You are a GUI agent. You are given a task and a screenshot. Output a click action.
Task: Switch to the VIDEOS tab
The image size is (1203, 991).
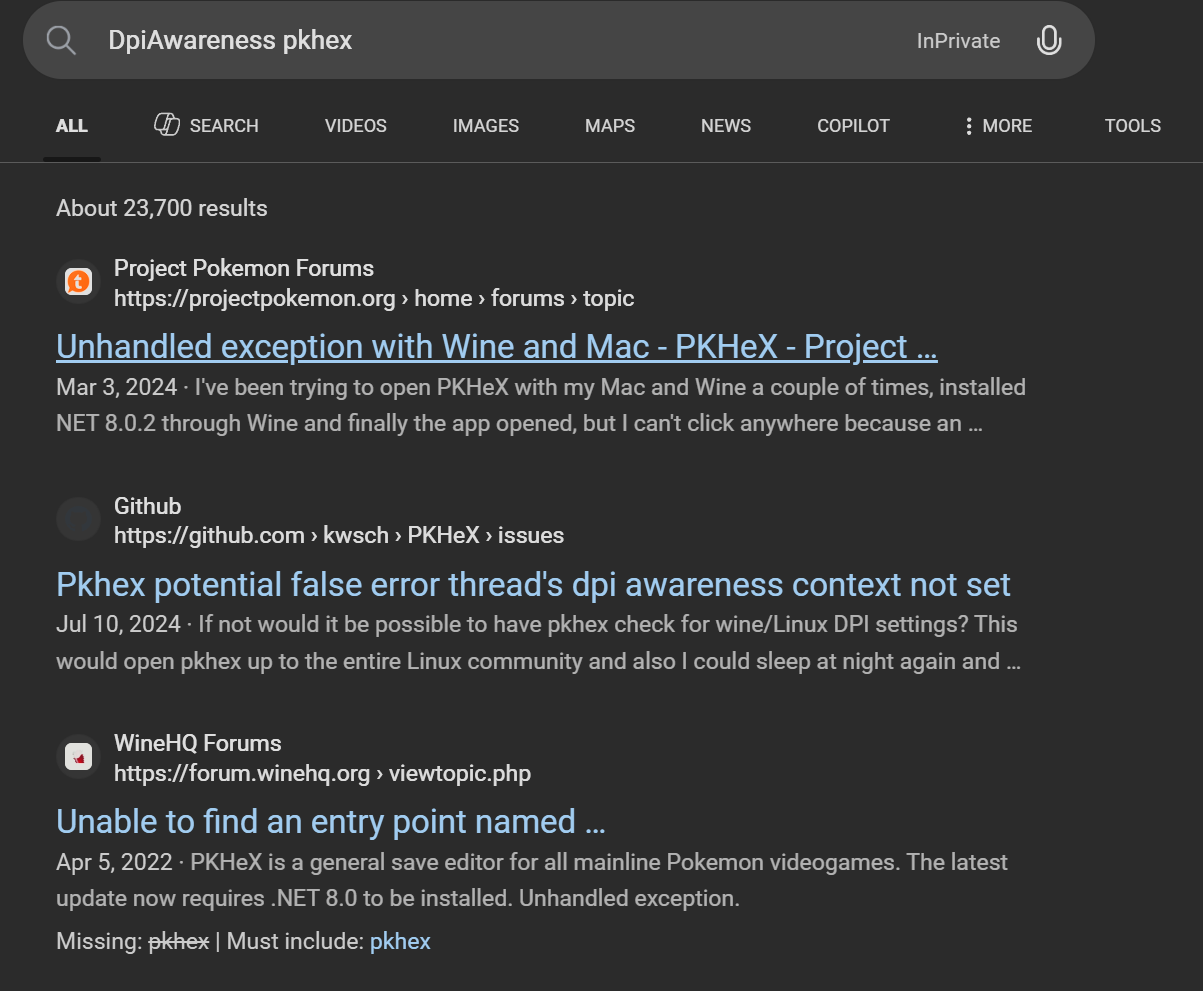coord(355,126)
